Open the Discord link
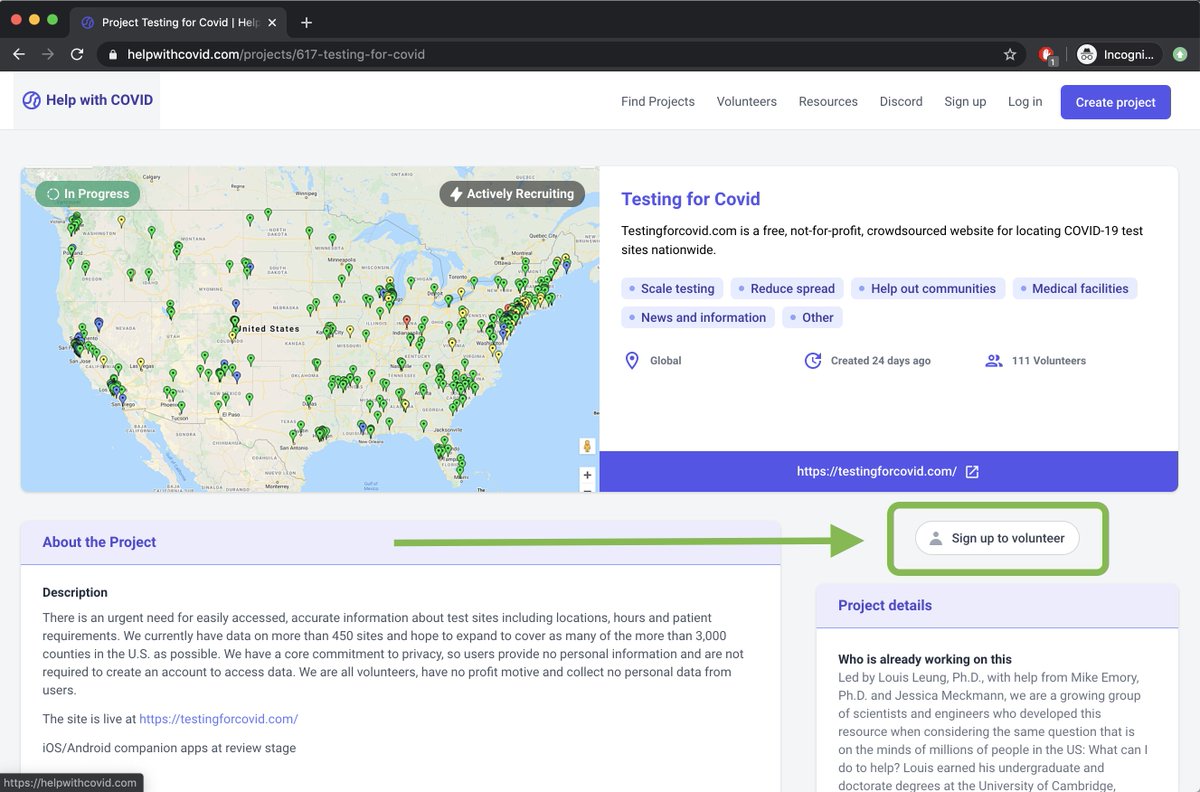This screenshot has height=792, width=1200. coord(901,101)
